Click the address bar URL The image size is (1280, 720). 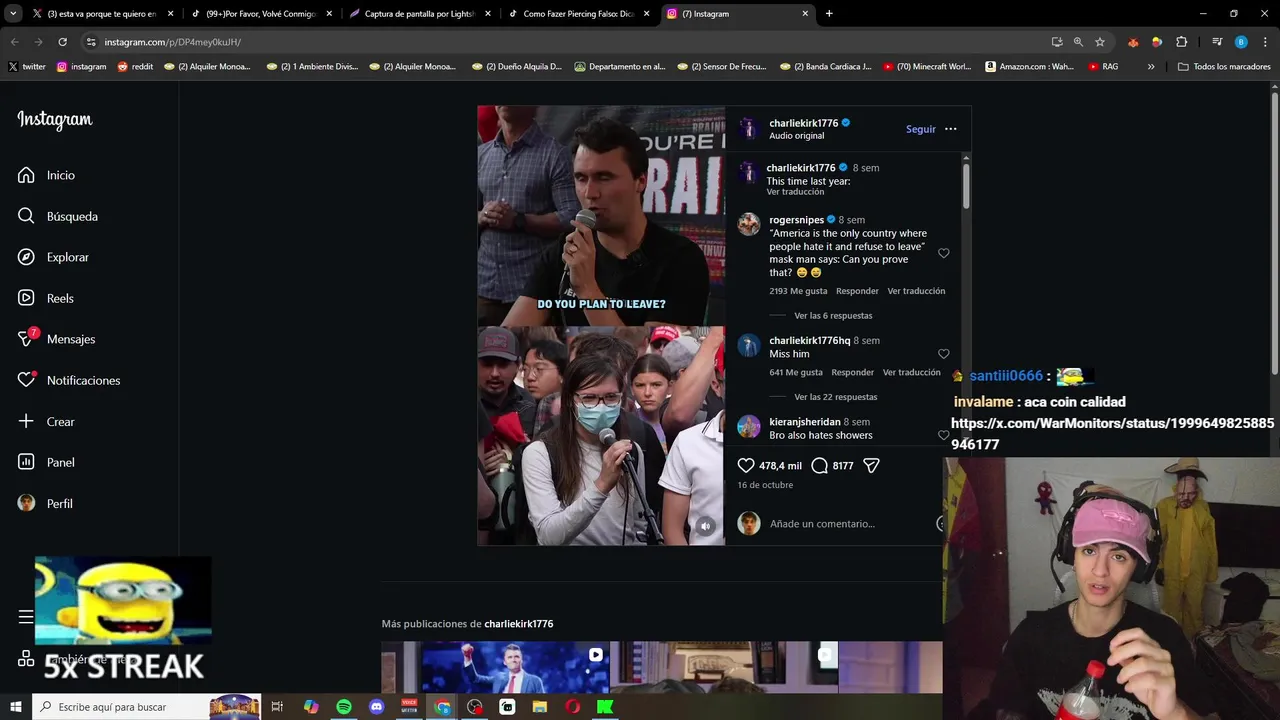172,42
